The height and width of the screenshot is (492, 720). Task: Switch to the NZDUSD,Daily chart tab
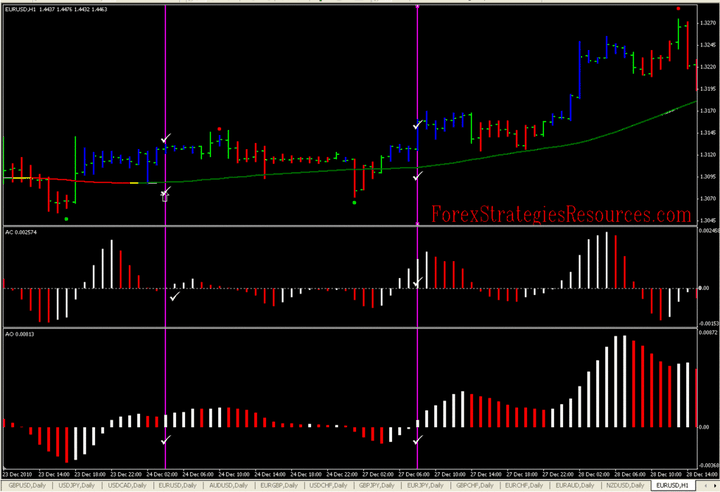(x=625, y=486)
